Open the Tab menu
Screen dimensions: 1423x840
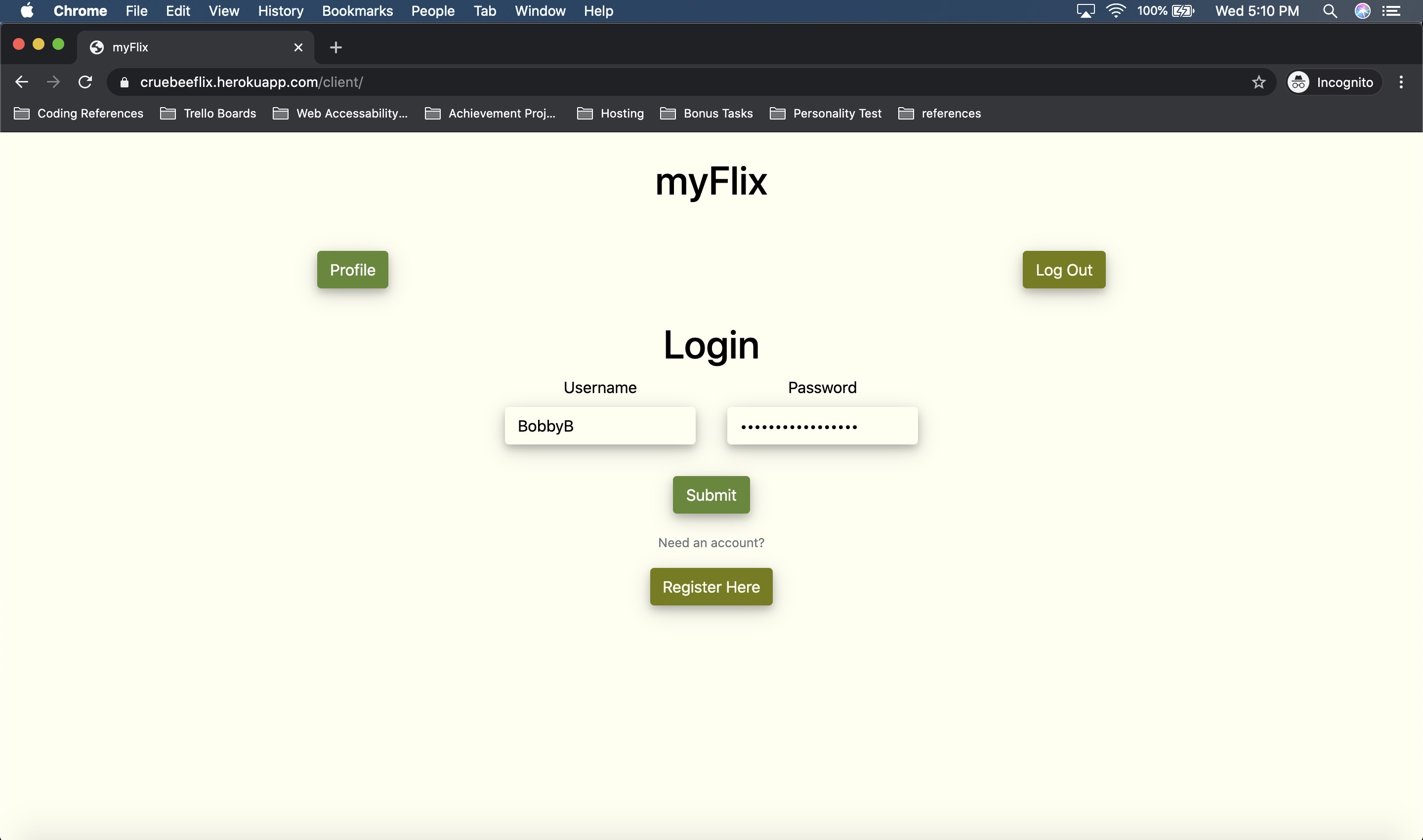(485, 11)
